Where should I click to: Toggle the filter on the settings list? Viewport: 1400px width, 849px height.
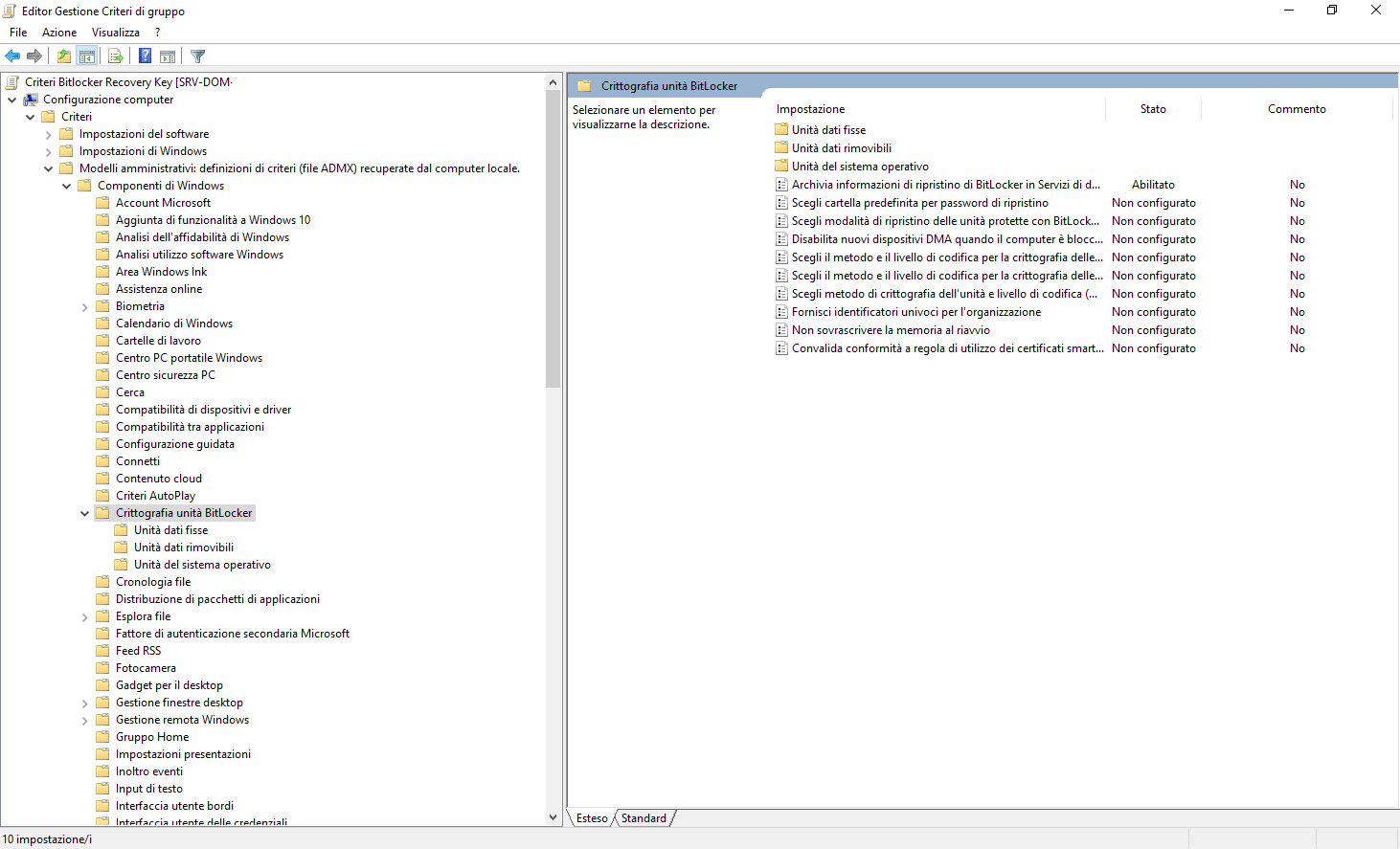click(x=197, y=56)
